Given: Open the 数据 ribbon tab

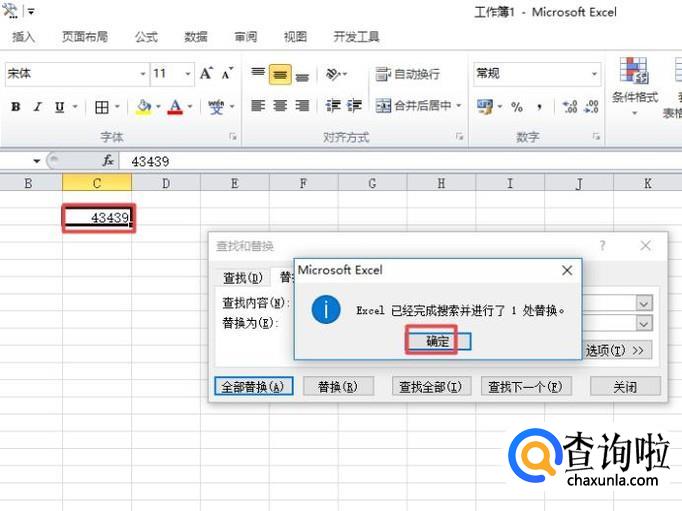Looking at the screenshot, I should click(196, 37).
